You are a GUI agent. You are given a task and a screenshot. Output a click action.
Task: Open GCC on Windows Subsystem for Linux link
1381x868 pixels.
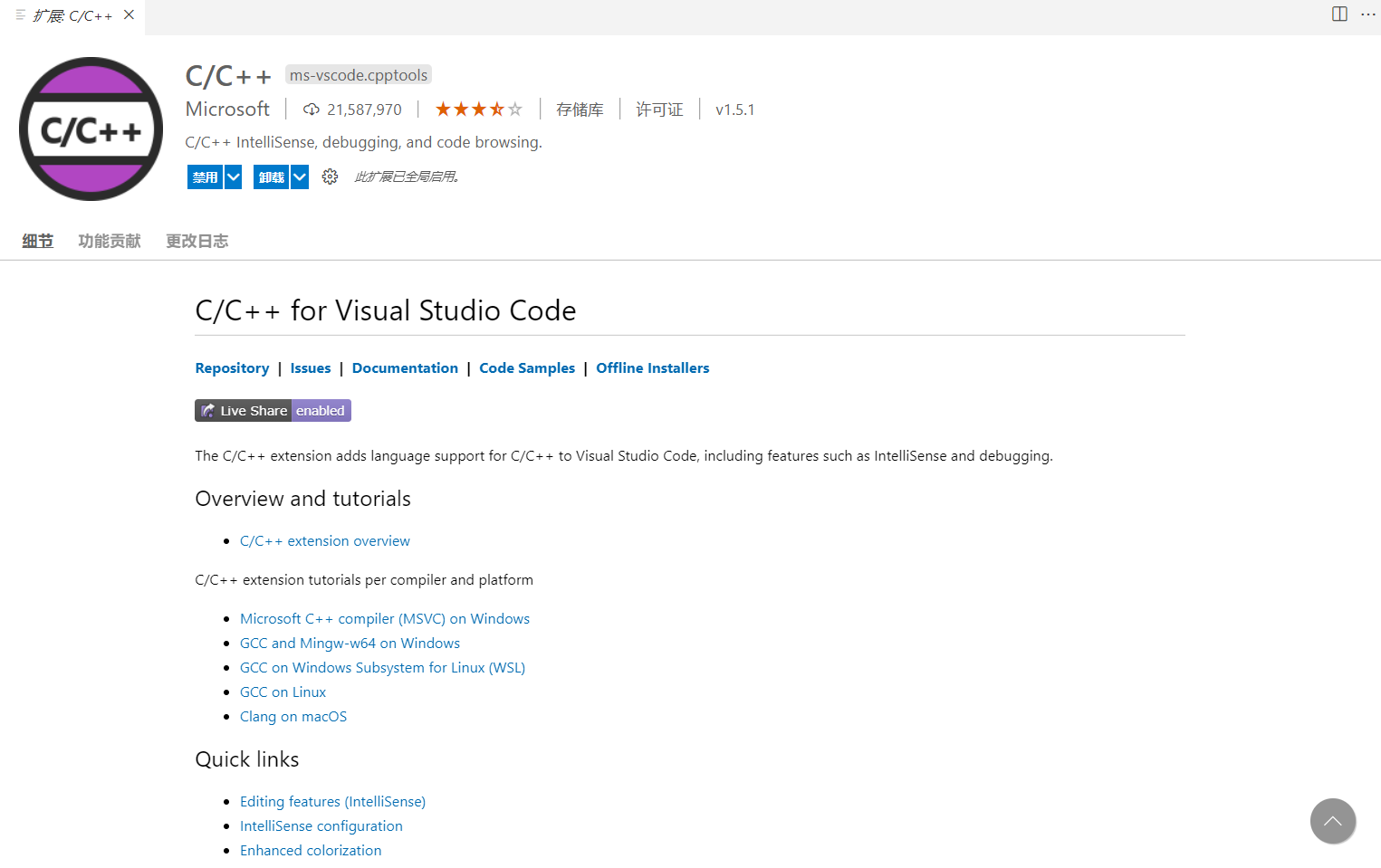[x=382, y=668]
